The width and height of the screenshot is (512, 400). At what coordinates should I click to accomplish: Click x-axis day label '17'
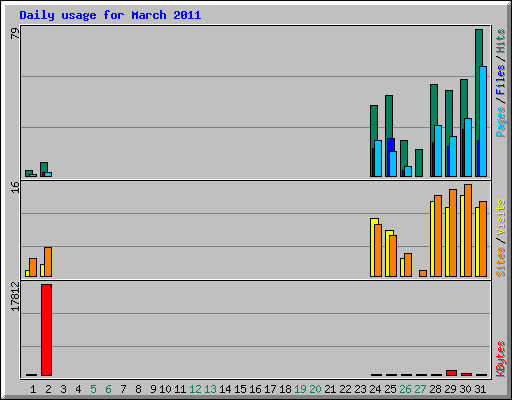coord(270,389)
